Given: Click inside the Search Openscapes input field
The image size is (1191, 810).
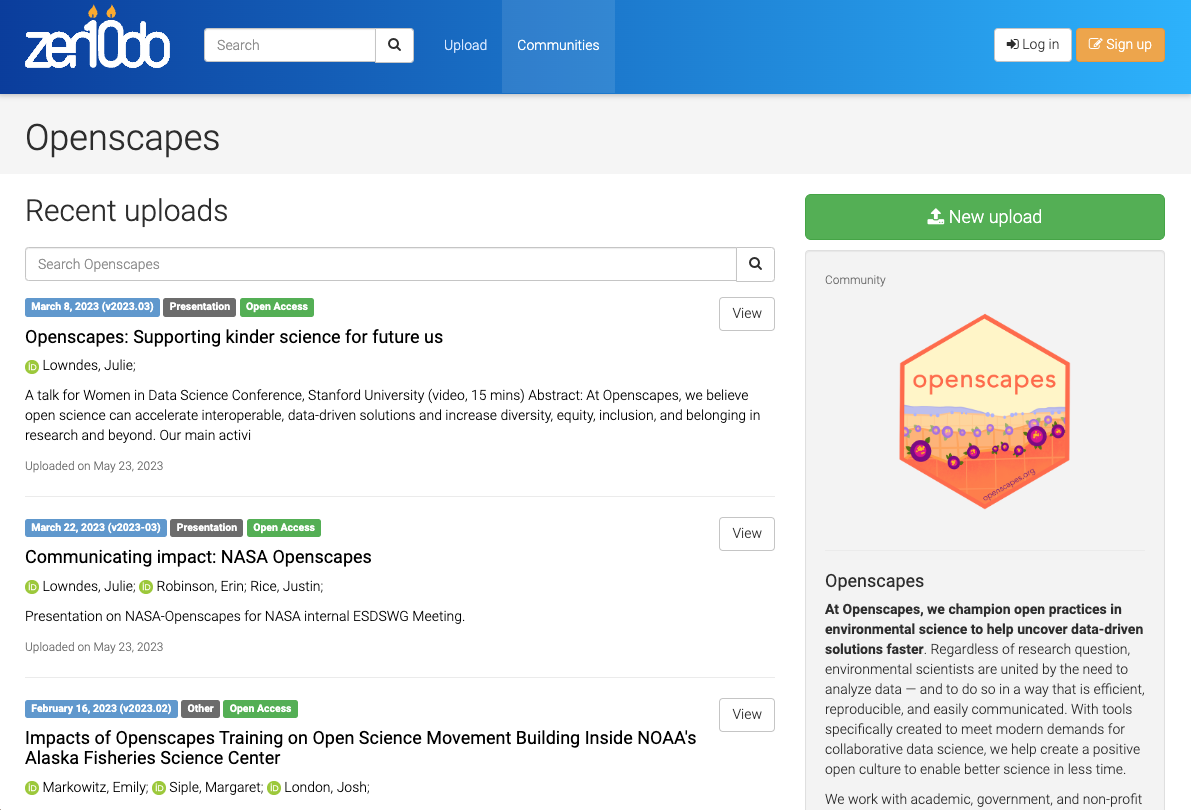Looking at the screenshot, I should point(380,264).
